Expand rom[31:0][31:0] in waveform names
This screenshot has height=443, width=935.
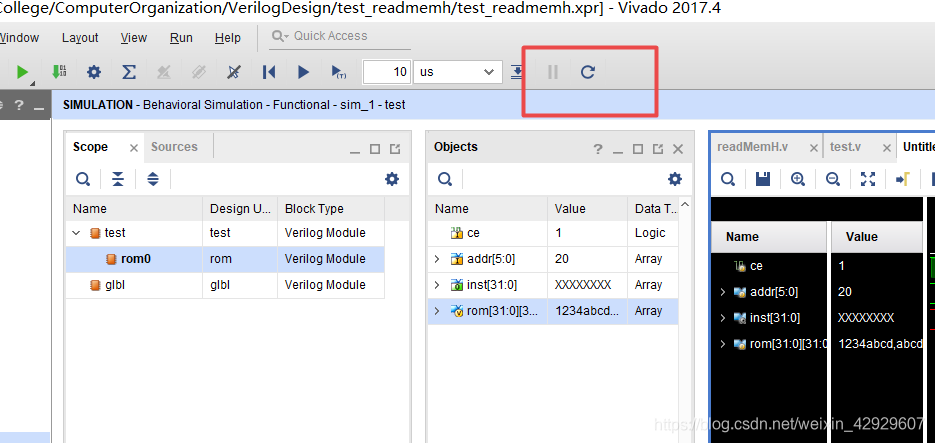723,344
